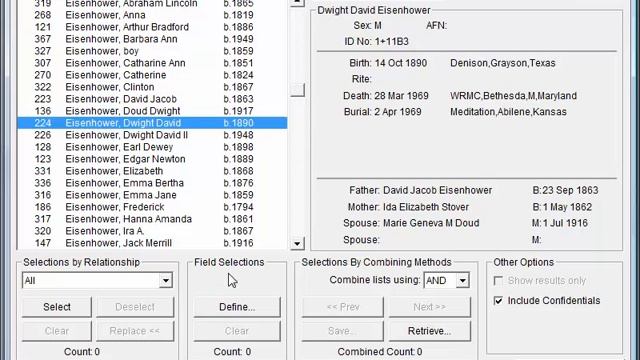Select Eisenhower, Elizabeth b.1868 row
The height and width of the screenshot is (360, 640).
152,171
